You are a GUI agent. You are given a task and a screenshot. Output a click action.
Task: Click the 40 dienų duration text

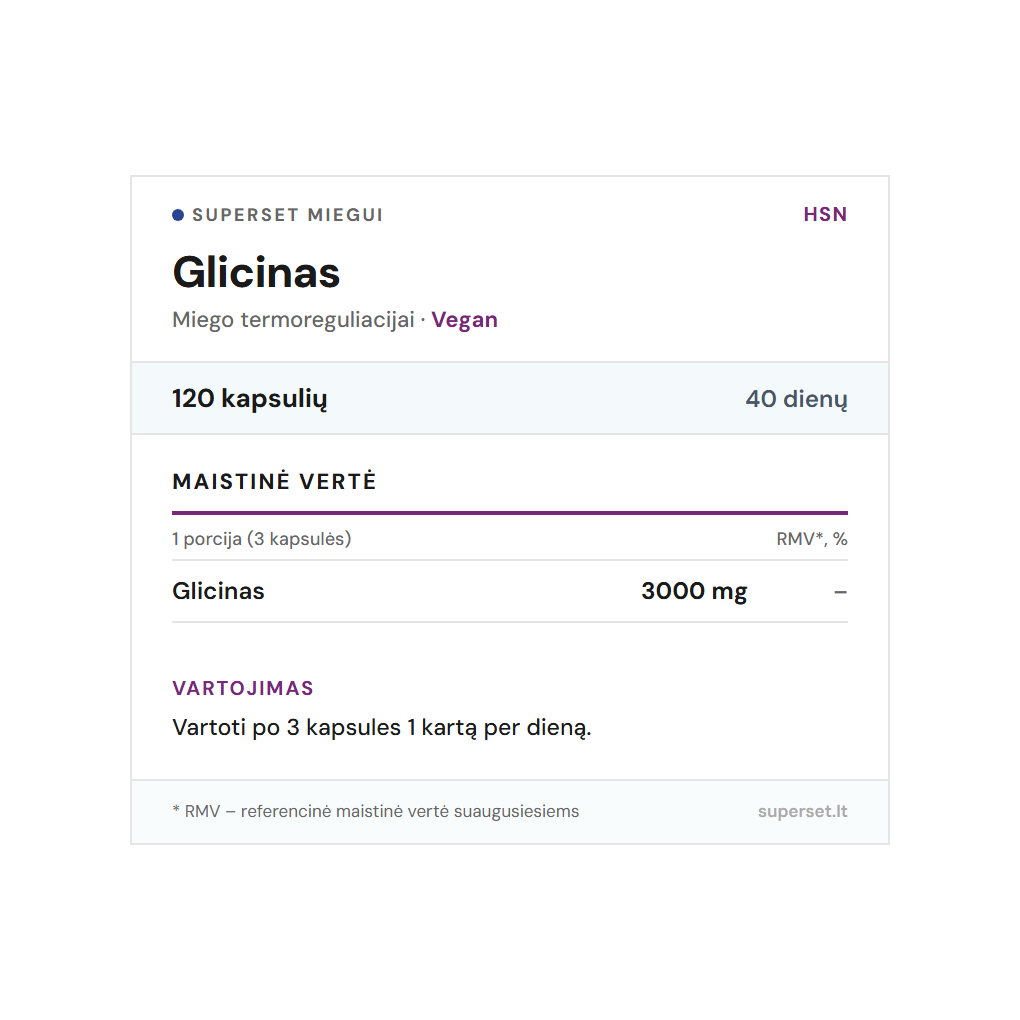[x=796, y=399]
